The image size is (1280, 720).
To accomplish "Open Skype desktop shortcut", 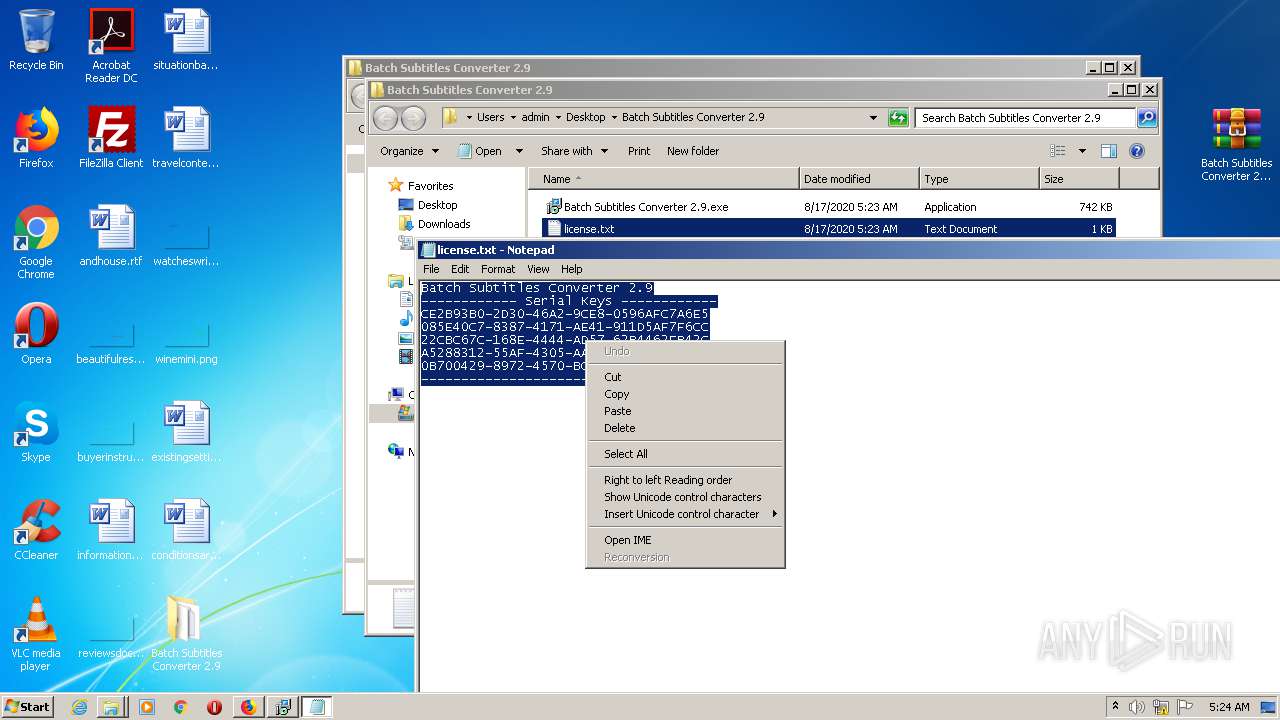I will coord(36,432).
